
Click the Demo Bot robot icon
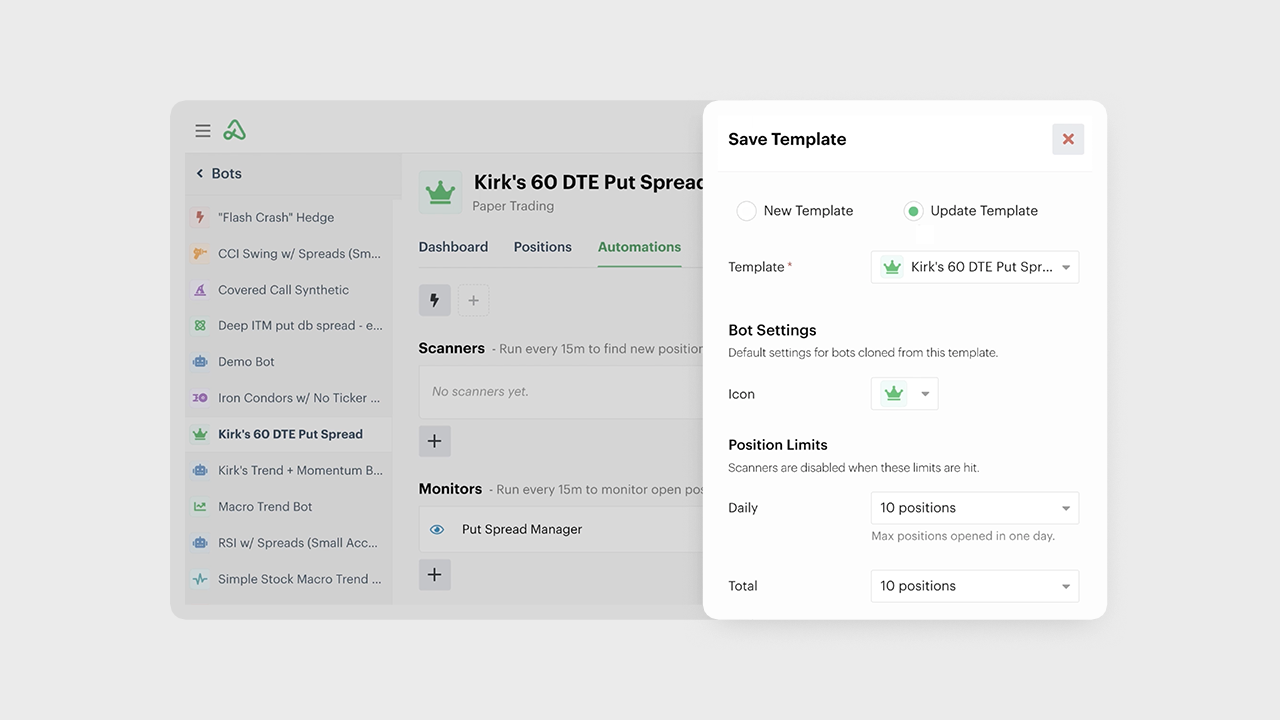pos(200,361)
